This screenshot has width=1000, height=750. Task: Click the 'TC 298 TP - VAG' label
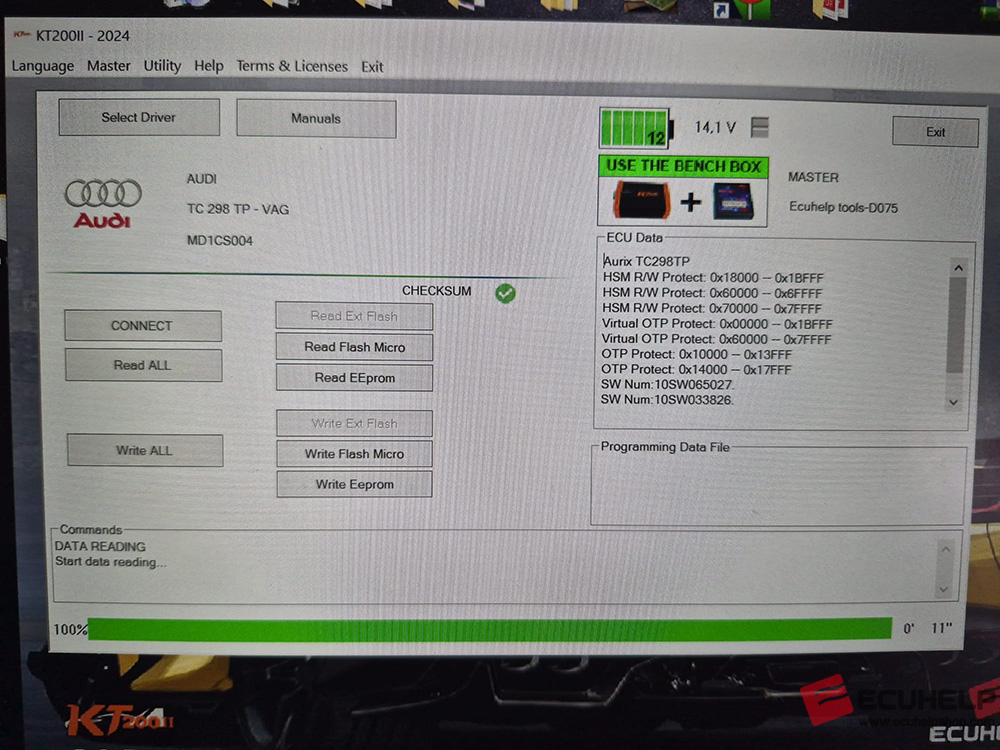click(238, 209)
